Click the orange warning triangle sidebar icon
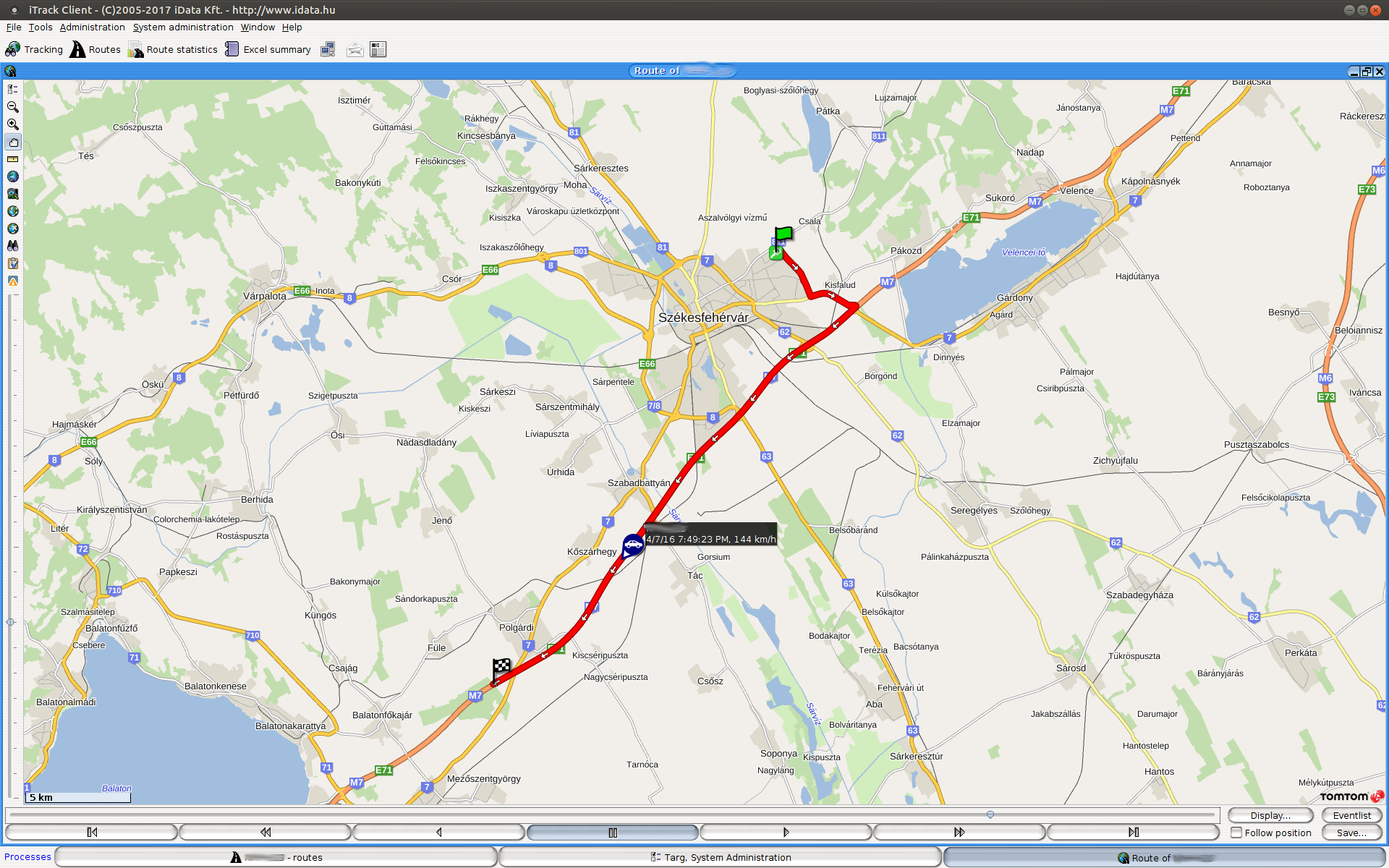This screenshot has height=868, width=1389. (12, 281)
